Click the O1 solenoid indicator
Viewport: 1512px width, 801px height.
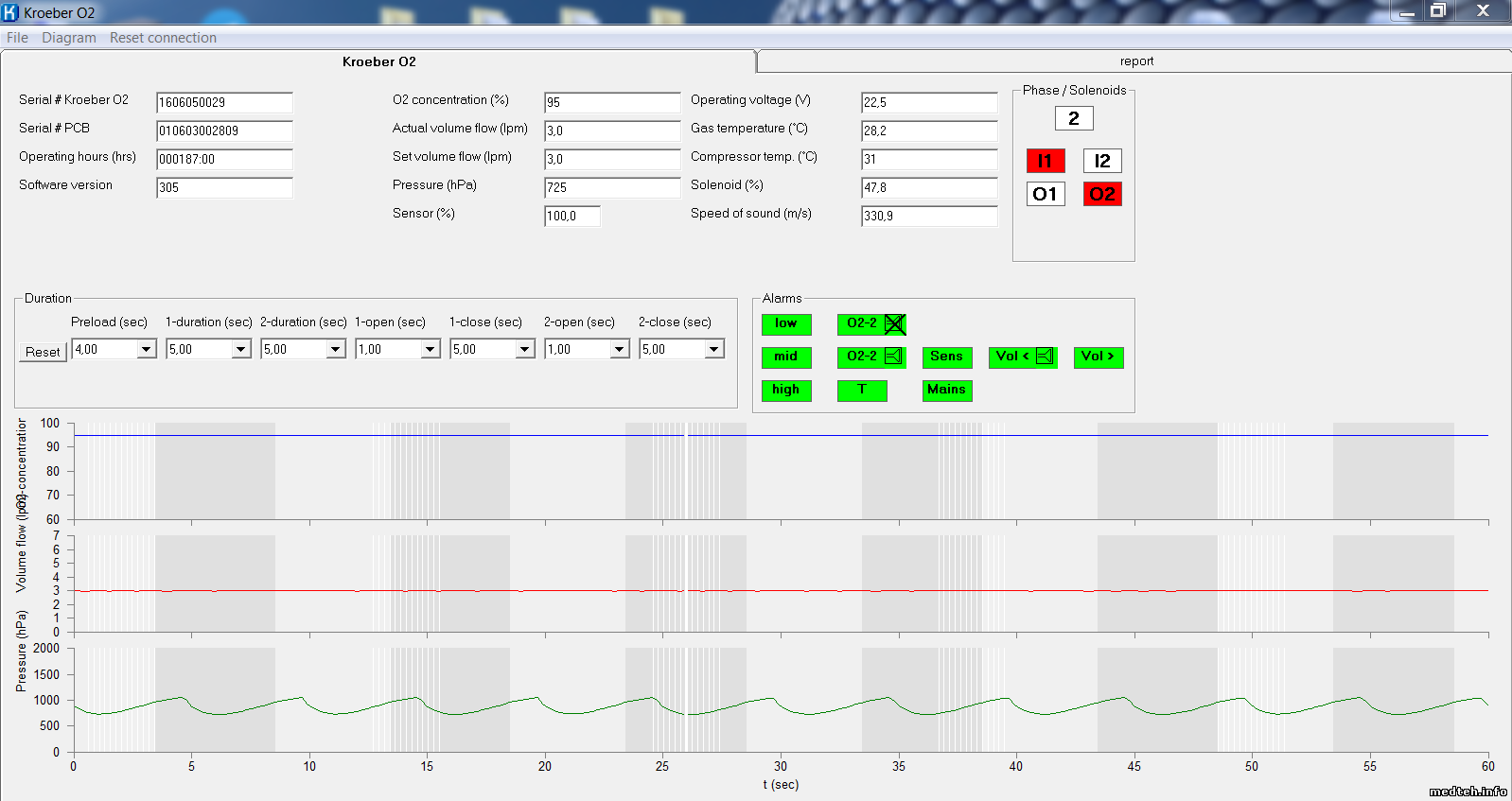(x=1046, y=194)
